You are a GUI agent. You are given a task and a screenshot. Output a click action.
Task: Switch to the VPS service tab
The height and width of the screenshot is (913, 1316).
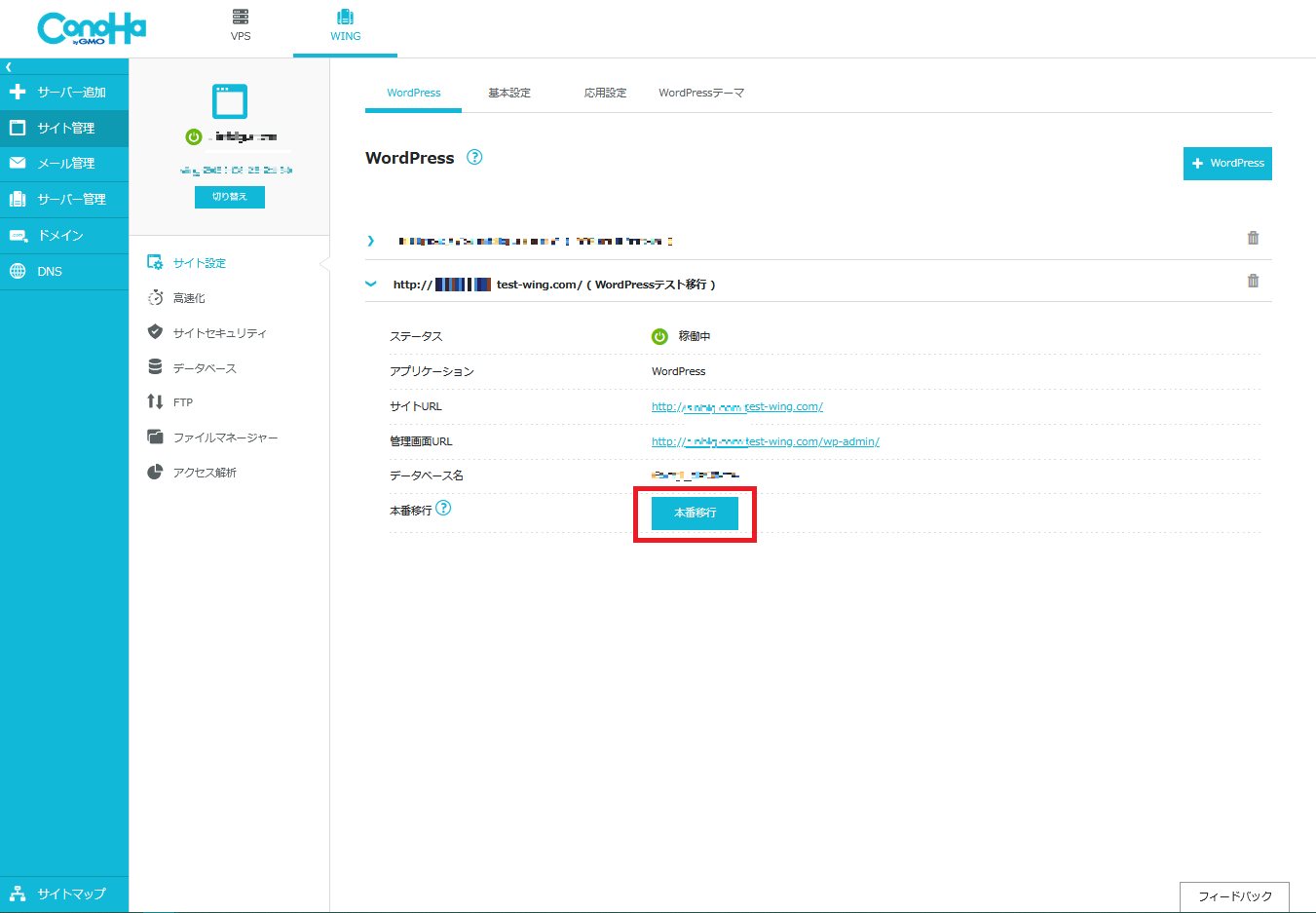click(241, 26)
